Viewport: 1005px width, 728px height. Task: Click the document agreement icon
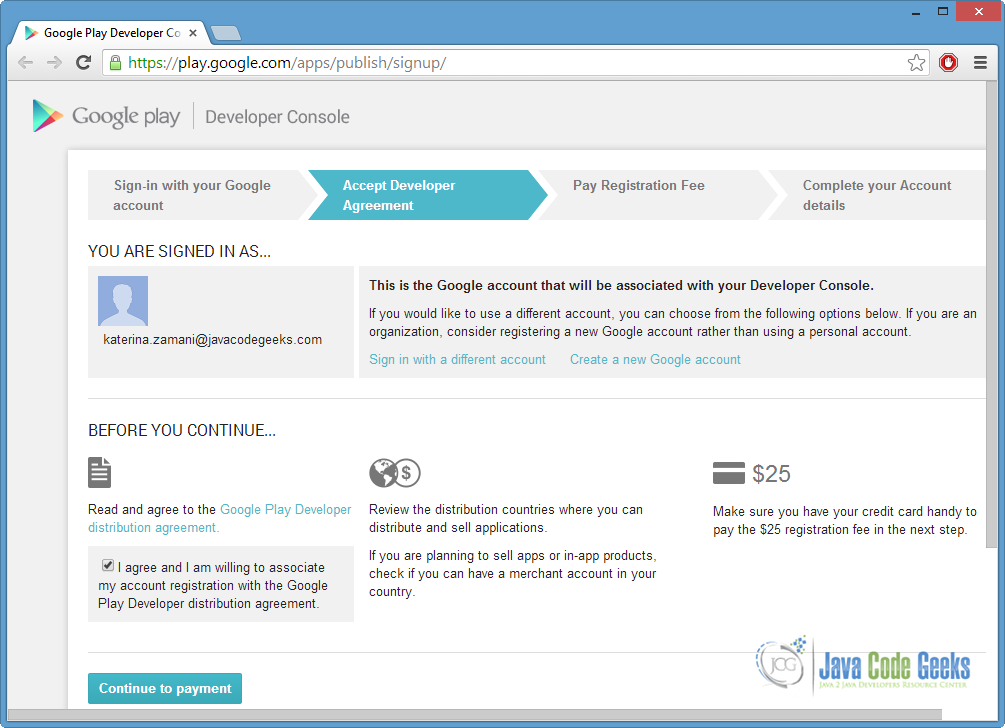[99, 473]
